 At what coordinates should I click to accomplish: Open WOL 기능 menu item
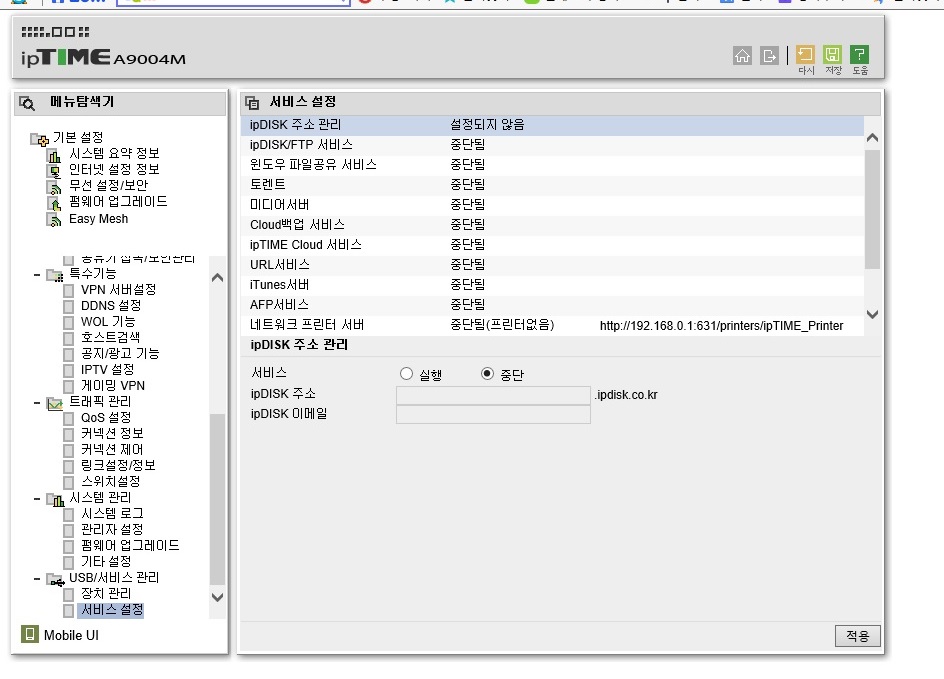point(108,321)
